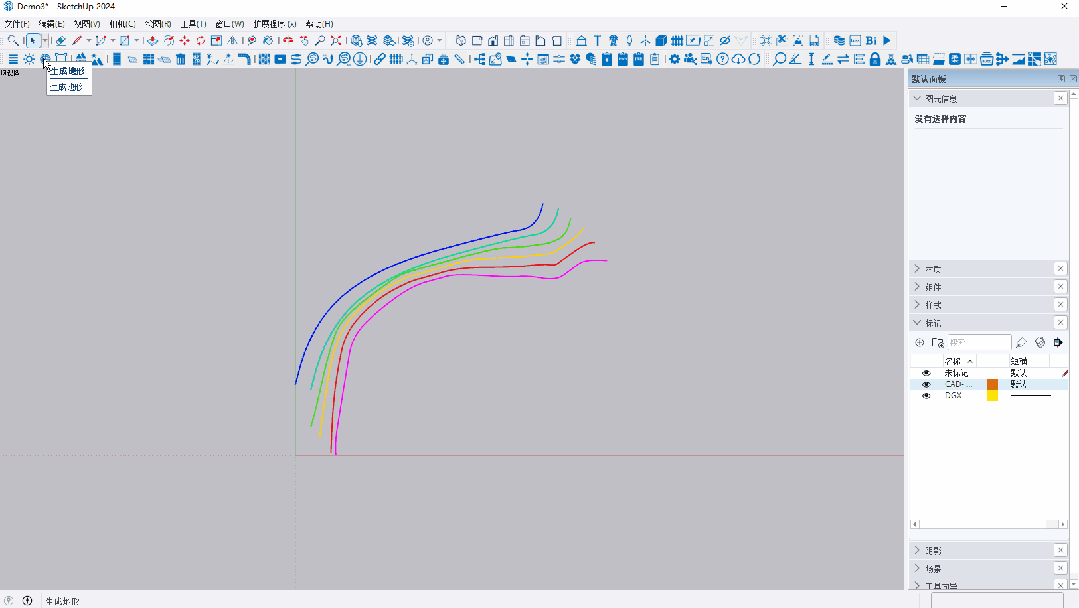Open the Select tool dropdown arrow
The image size is (1079, 608).
coord(45,41)
